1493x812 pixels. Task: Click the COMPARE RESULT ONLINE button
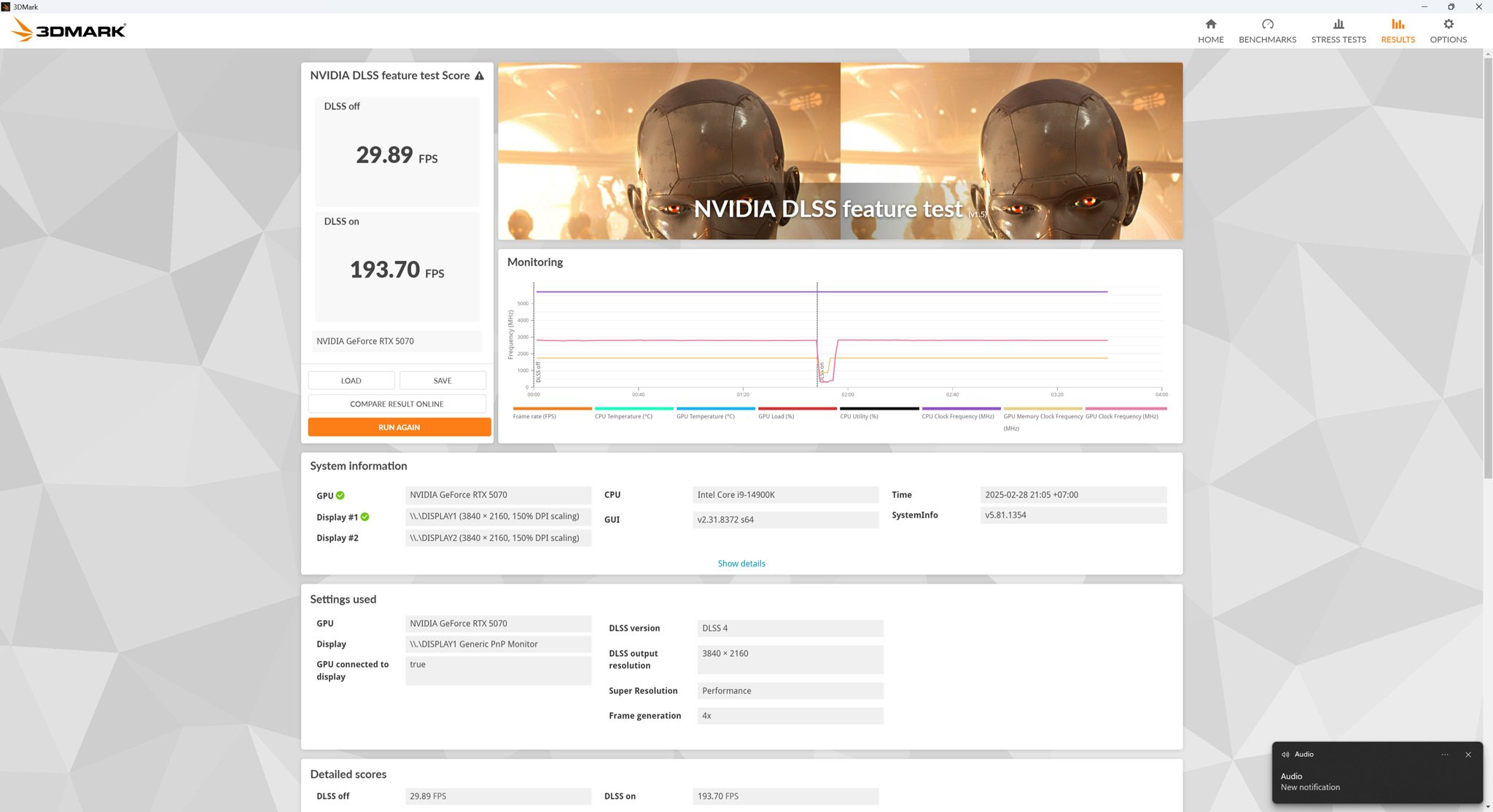coord(397,403)
